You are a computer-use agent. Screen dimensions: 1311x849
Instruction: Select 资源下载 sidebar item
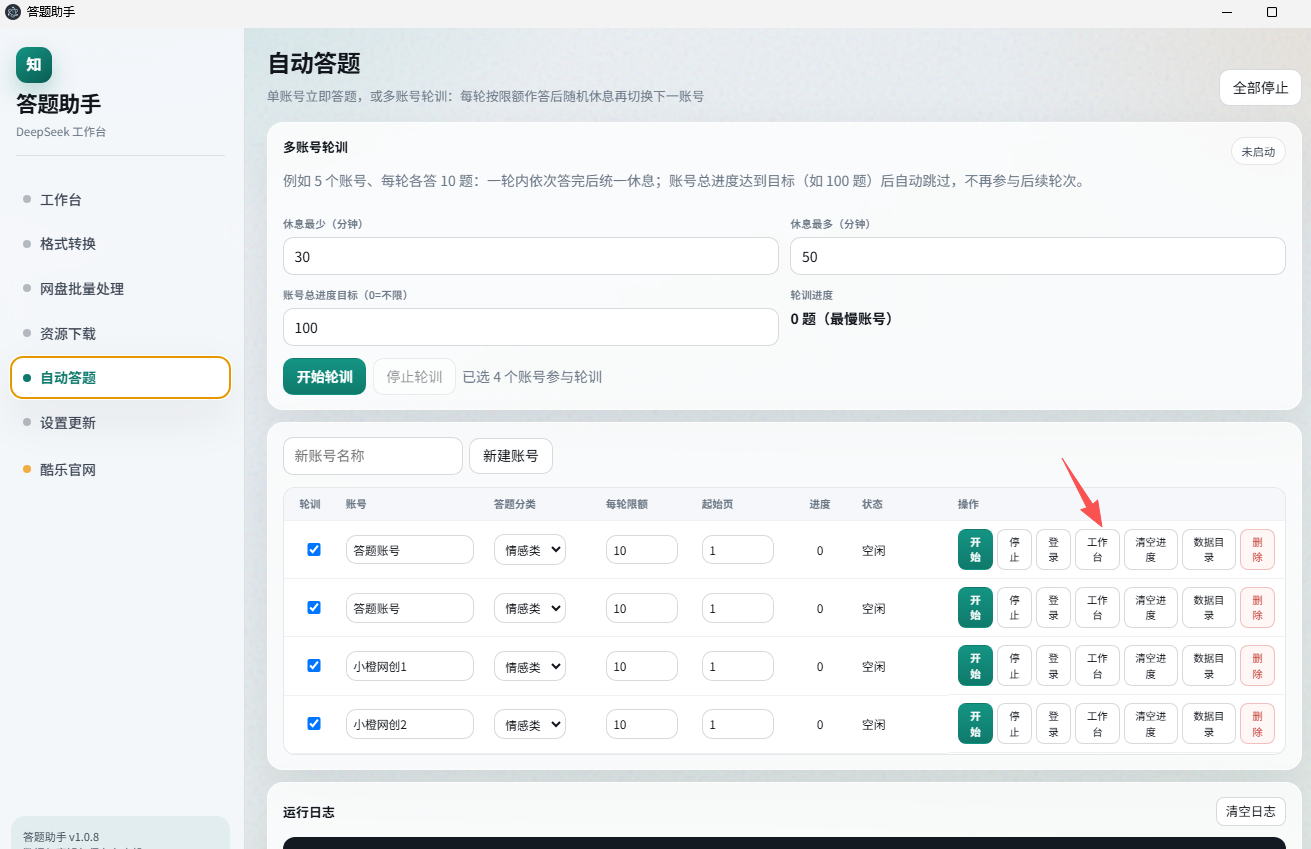click(120, 334)
